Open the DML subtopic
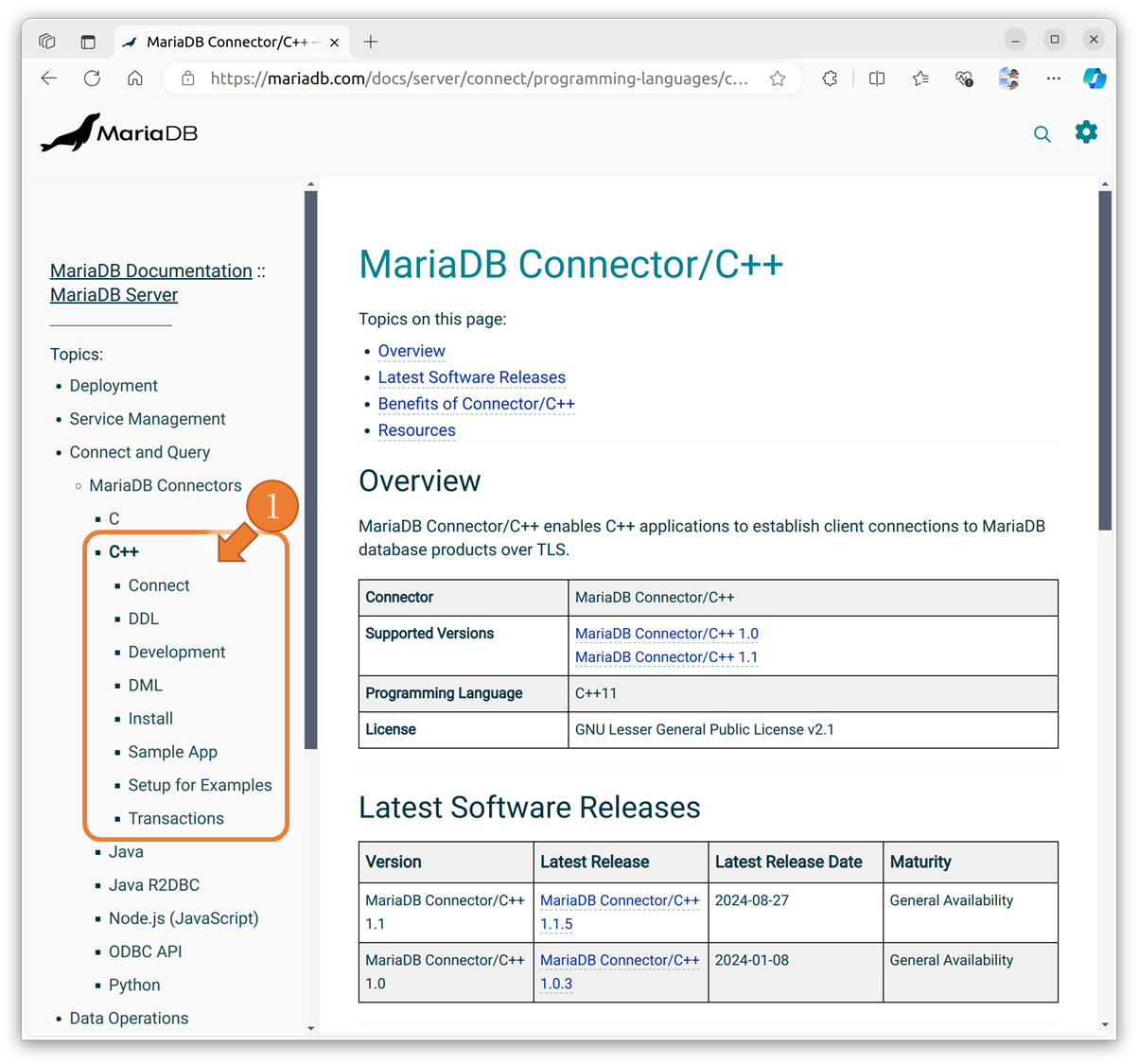Viewport: 1138px width, 1064px height. (x=146, y=685)
